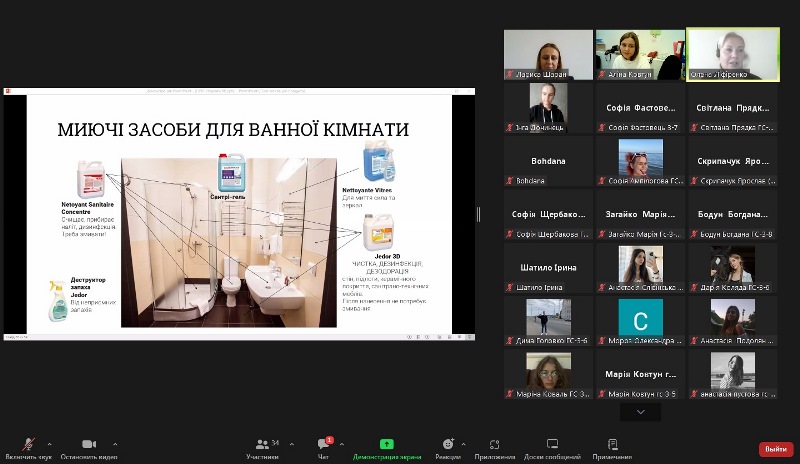Select Дар'я Коляда participant tile
The height and width of the screenshot is (464, 800).
pos(733,267)
